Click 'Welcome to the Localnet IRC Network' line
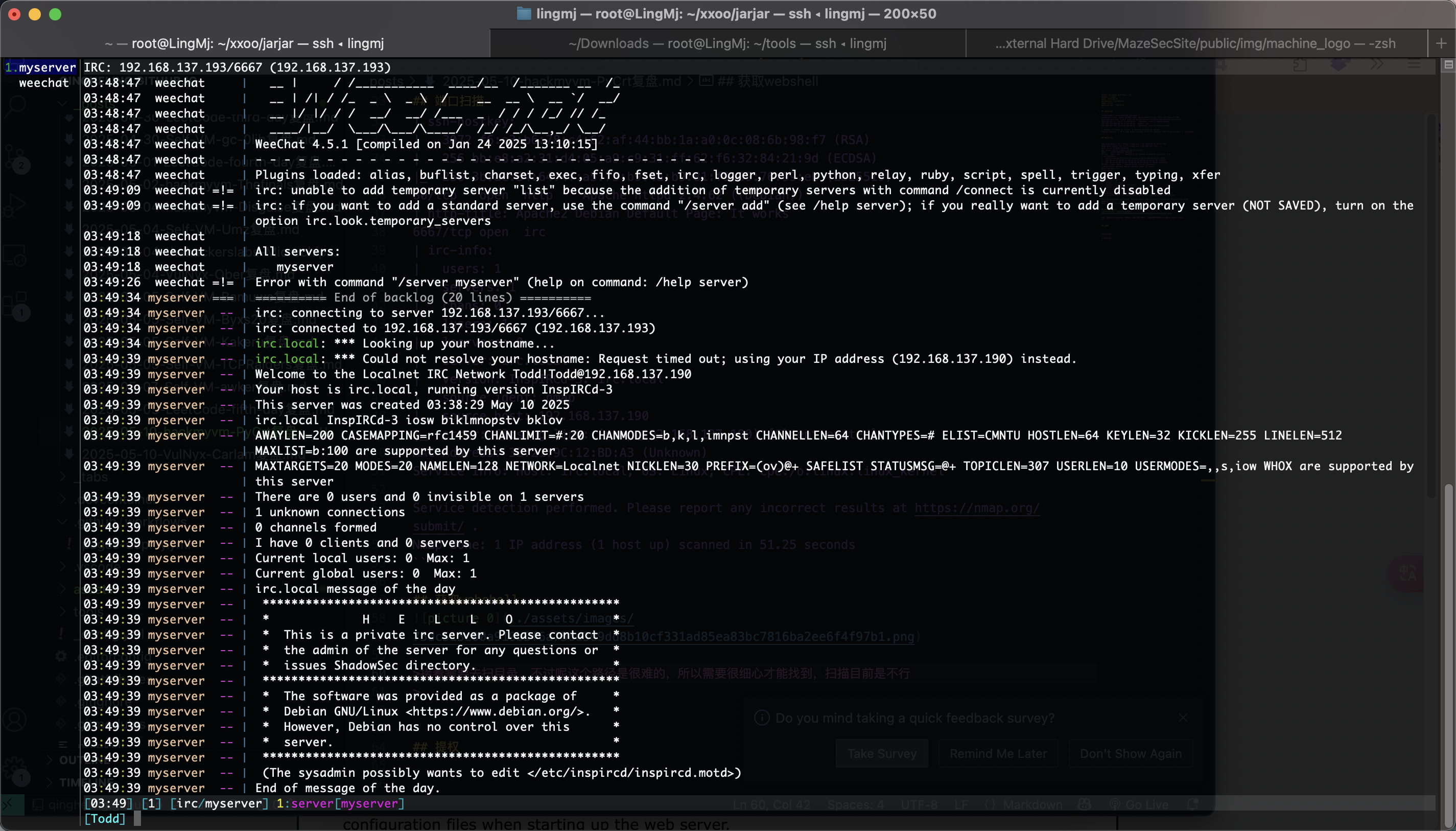The image size is (1456, 831). tap(473, 374)
